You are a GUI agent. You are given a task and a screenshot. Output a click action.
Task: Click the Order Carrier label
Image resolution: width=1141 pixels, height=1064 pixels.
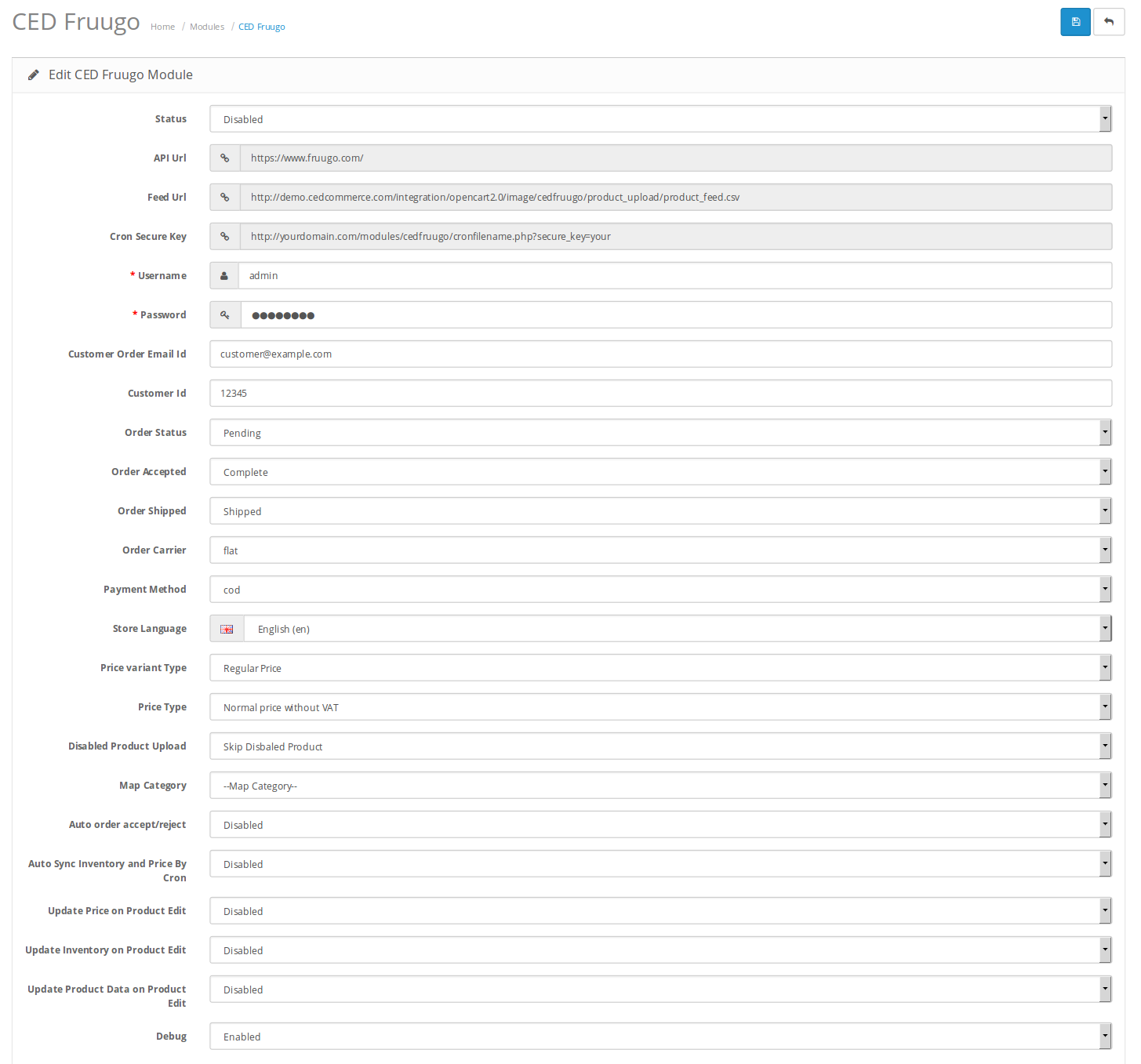pyautogui.click(x=154, y=550)
